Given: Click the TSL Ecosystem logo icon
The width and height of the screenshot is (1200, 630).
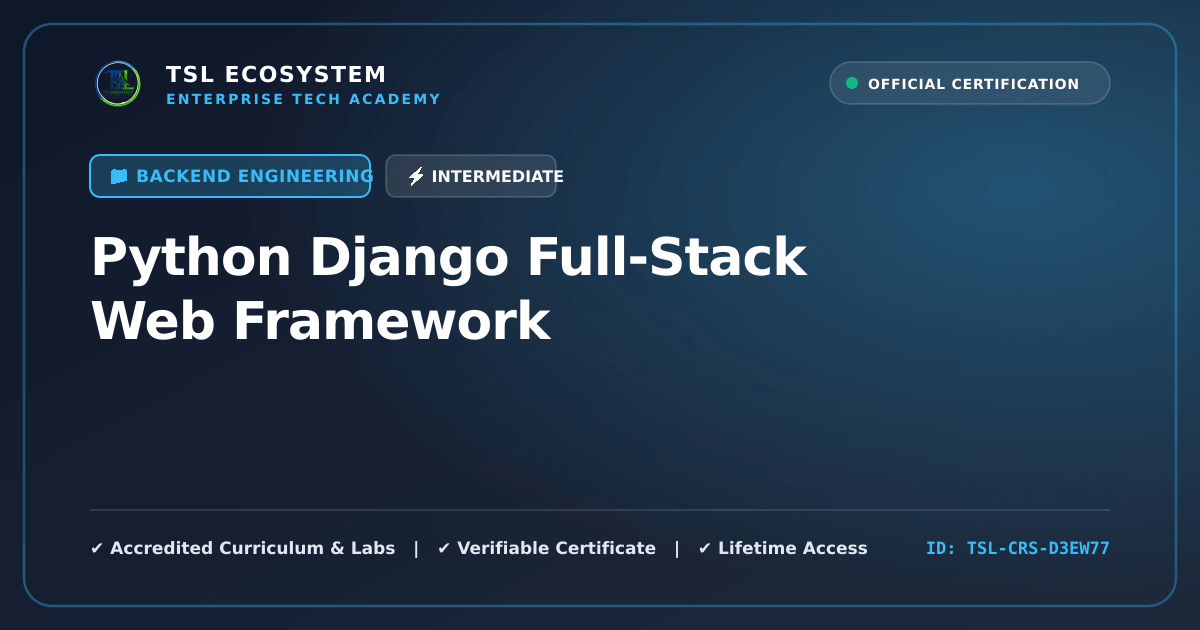Looking at the screenshot, I should click(118, 84).
